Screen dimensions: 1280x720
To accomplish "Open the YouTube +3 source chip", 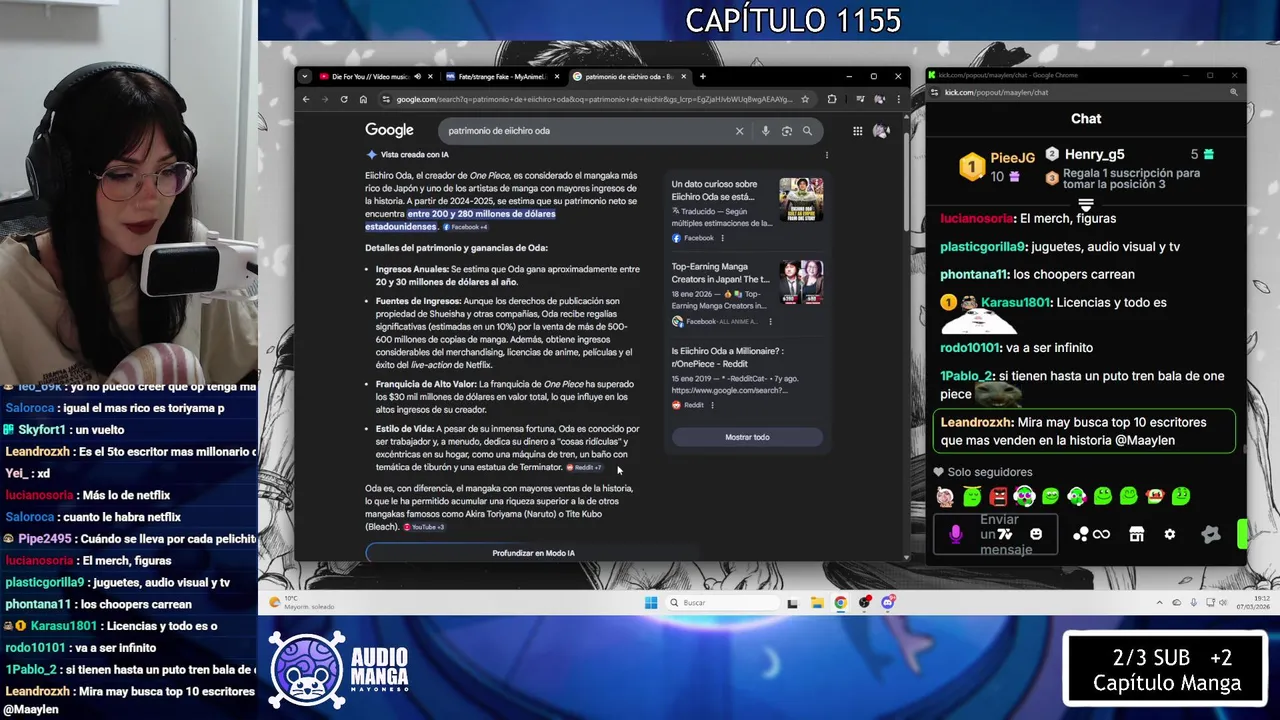I will (x=424, y=527).
